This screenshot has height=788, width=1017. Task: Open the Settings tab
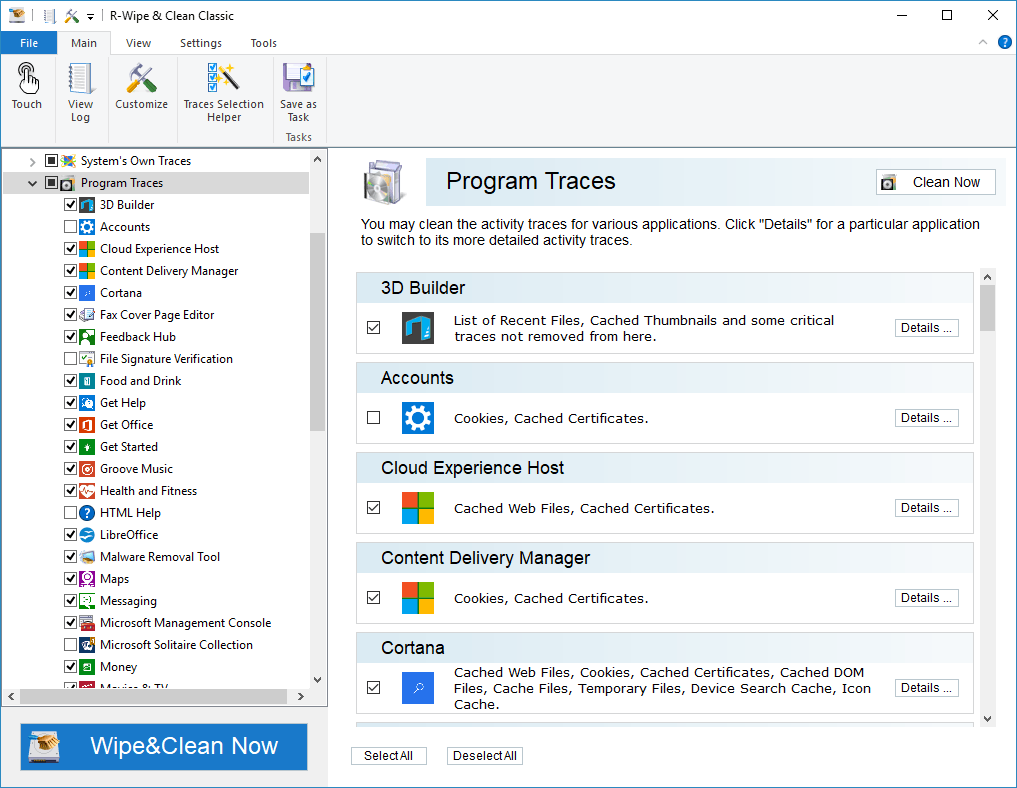[x=200, y=43]
